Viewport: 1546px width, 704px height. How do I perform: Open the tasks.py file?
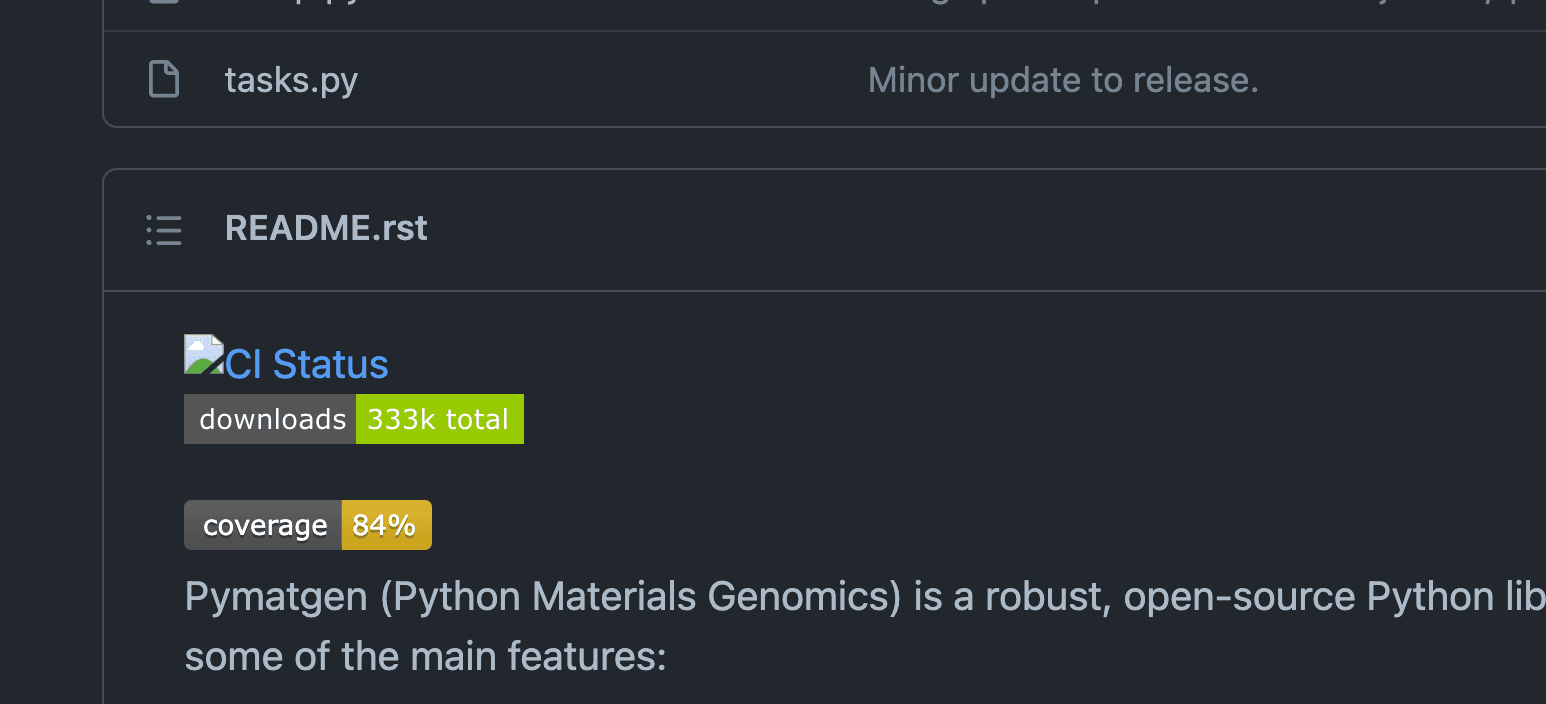click(x=291, y=80)
